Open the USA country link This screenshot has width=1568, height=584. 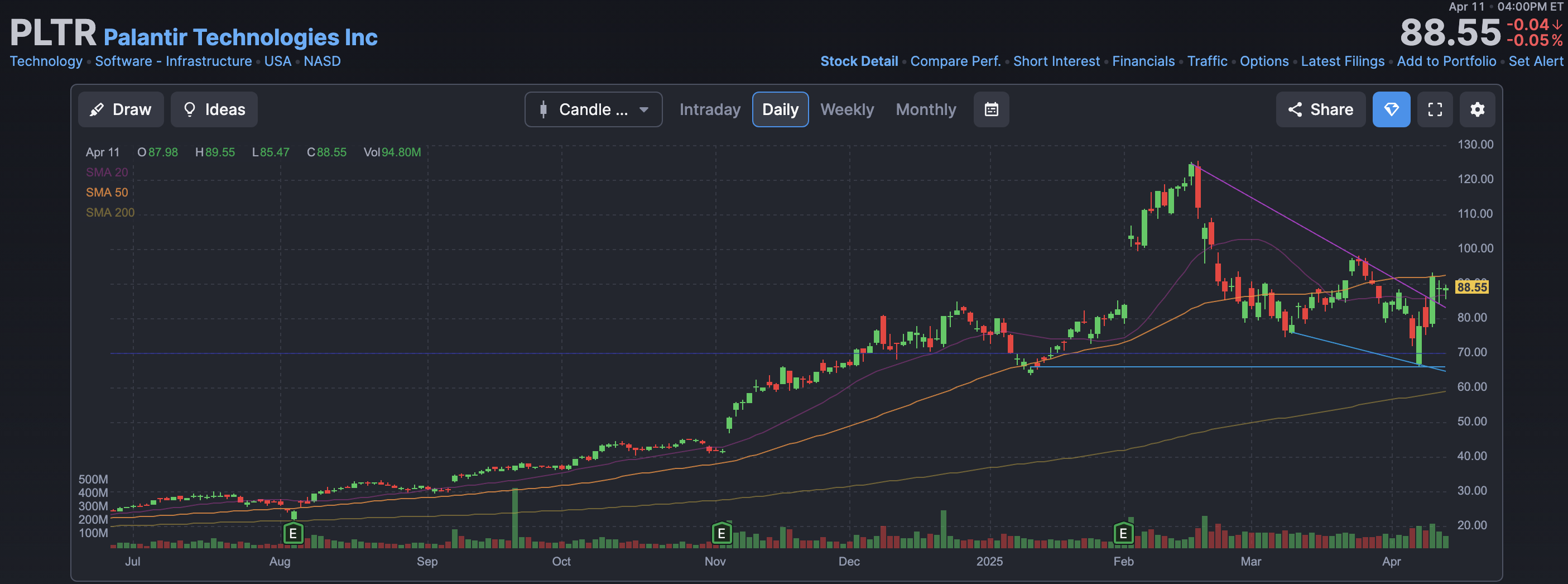pyautogui.click(x=277, y=61)
